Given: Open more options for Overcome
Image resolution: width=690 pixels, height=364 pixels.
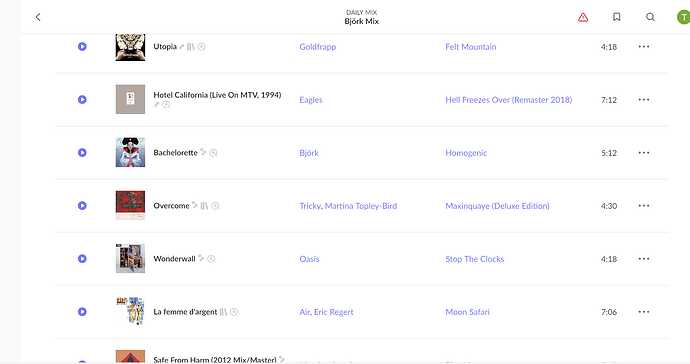Looking at the screenshot, I should pyautogui.click(x=644, y=206).
